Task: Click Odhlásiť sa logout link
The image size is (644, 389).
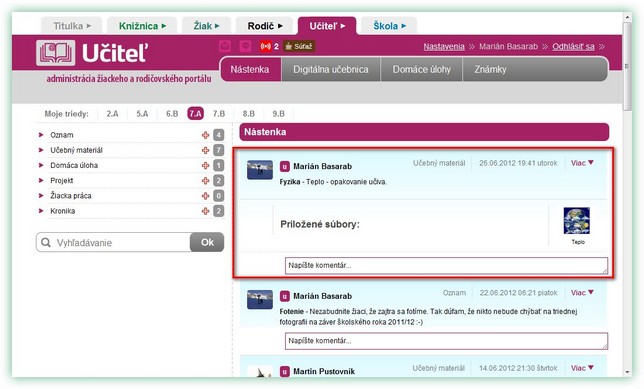Action: click(573, 46)
